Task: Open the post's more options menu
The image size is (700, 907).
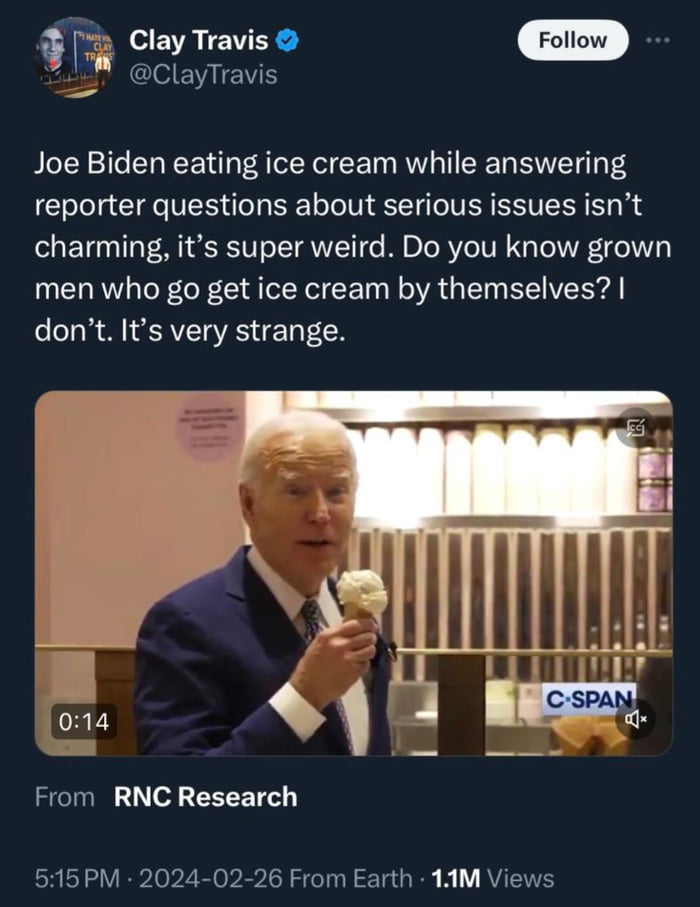Action: pos(657,37)
